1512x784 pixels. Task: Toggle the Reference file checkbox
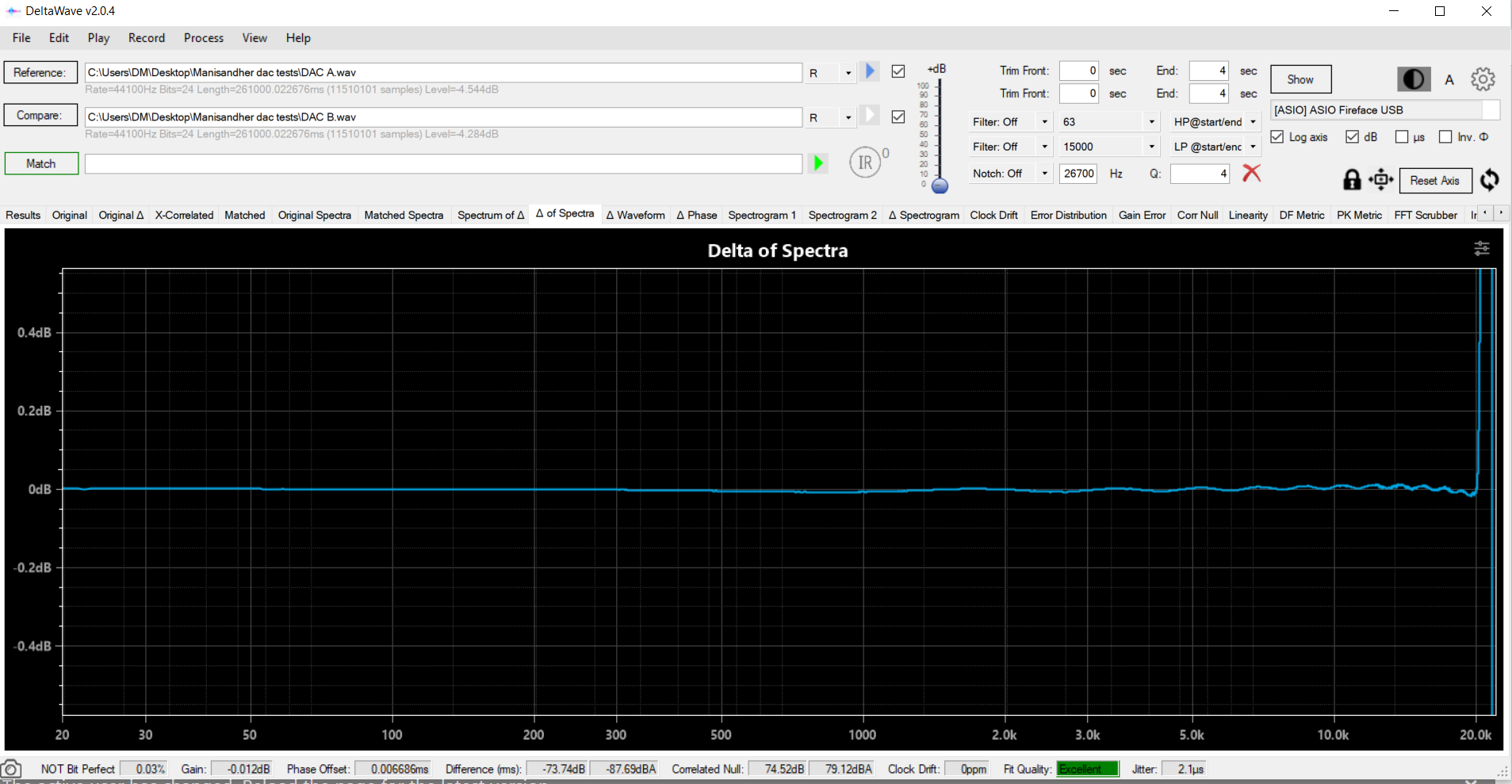coord(898,71)
